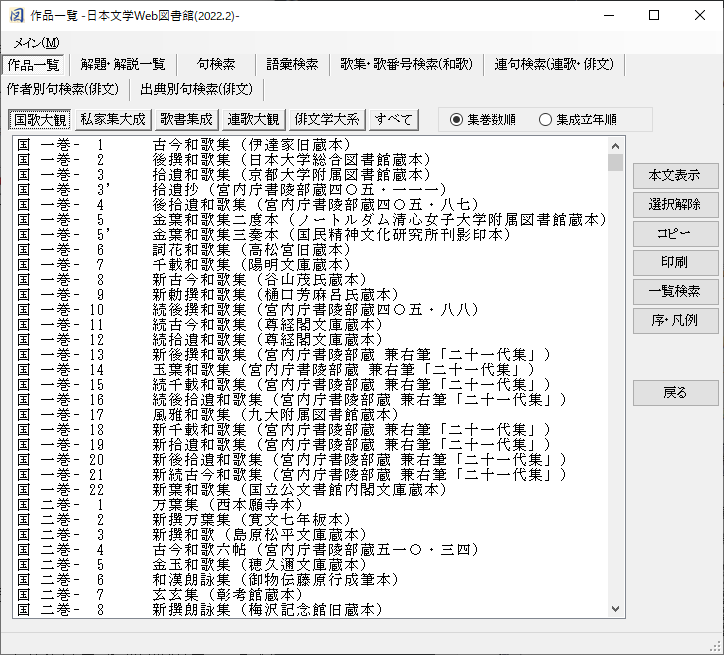Click the コピー button
Viewport: 724px width, 655px height.
coord(675,234)
